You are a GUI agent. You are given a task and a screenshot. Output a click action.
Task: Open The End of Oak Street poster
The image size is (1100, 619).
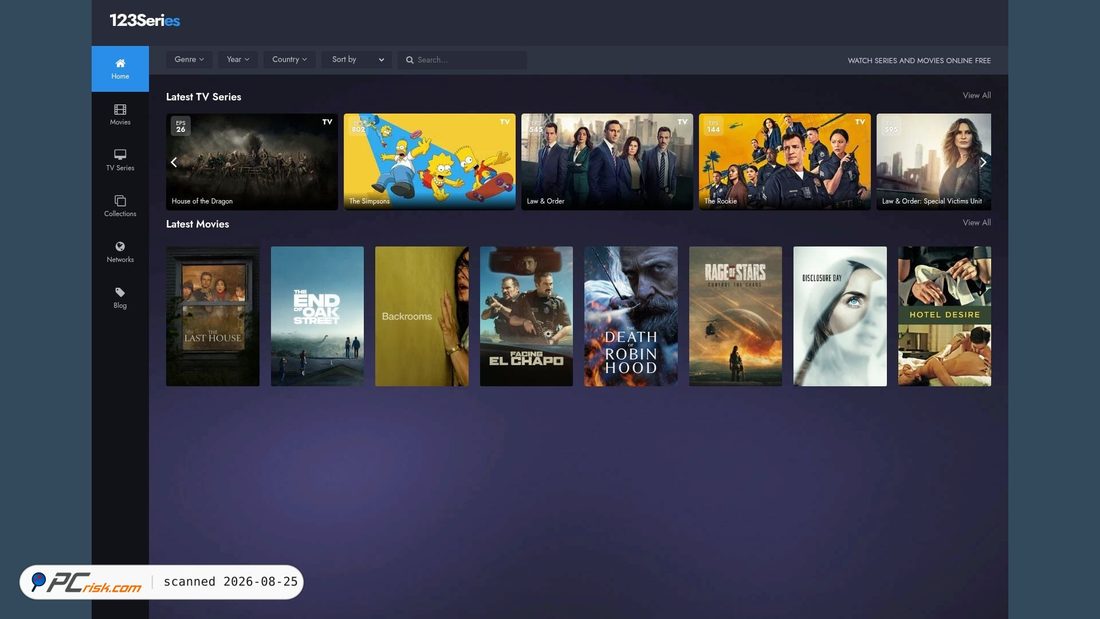pos(317,316)
